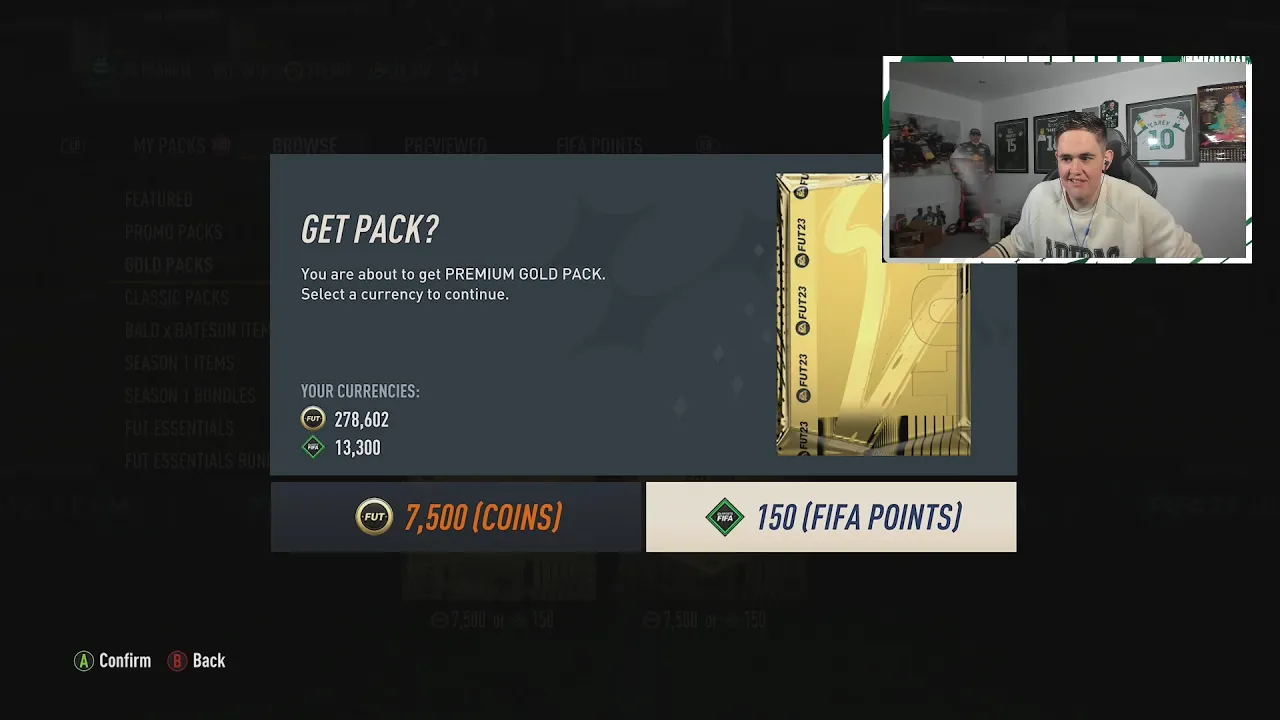Screen dimensions: 1280x720
Task: Select the 7,500 Coins purchase option
Action: (455, 517)
